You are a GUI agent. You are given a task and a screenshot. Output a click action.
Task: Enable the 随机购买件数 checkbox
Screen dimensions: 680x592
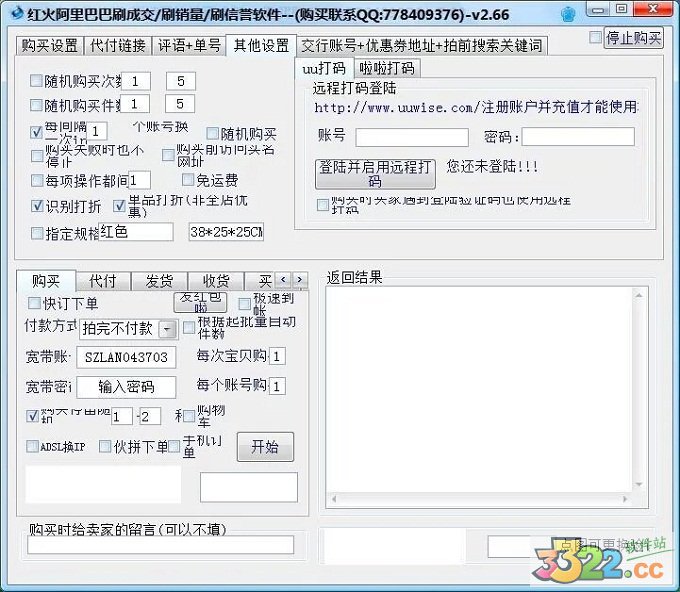(x=36, y=105)
